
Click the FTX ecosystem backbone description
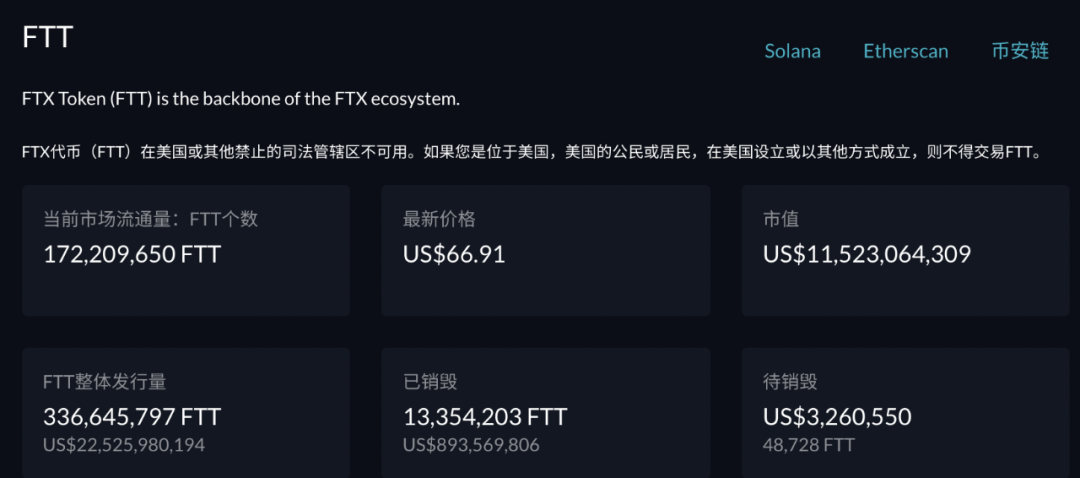click(240, 99)
